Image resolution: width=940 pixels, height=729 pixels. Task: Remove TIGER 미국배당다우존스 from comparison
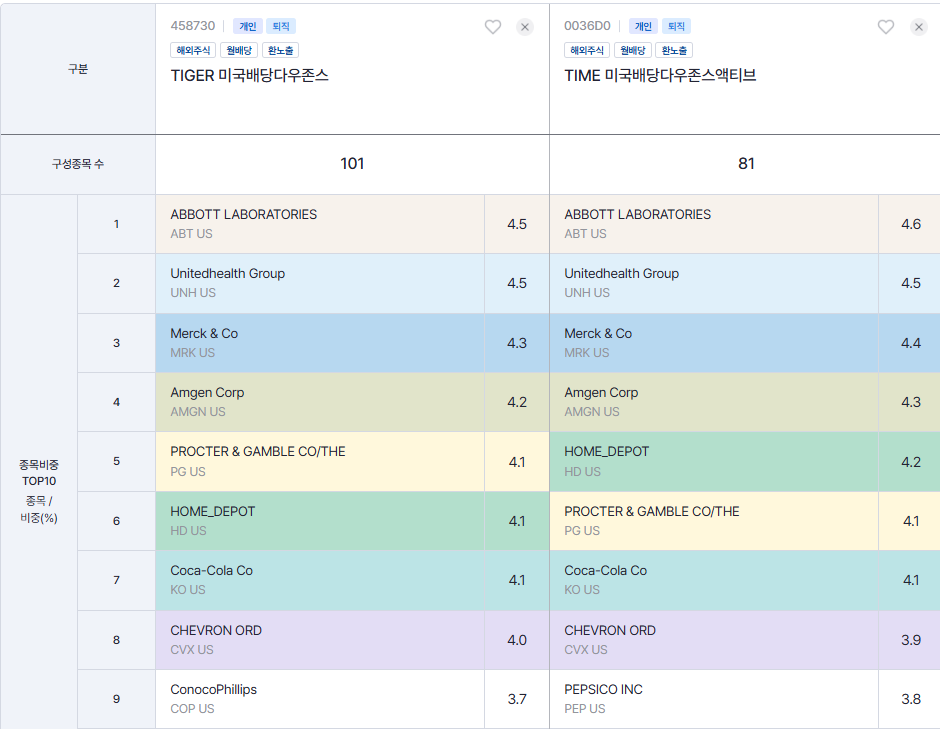[525, 27]
